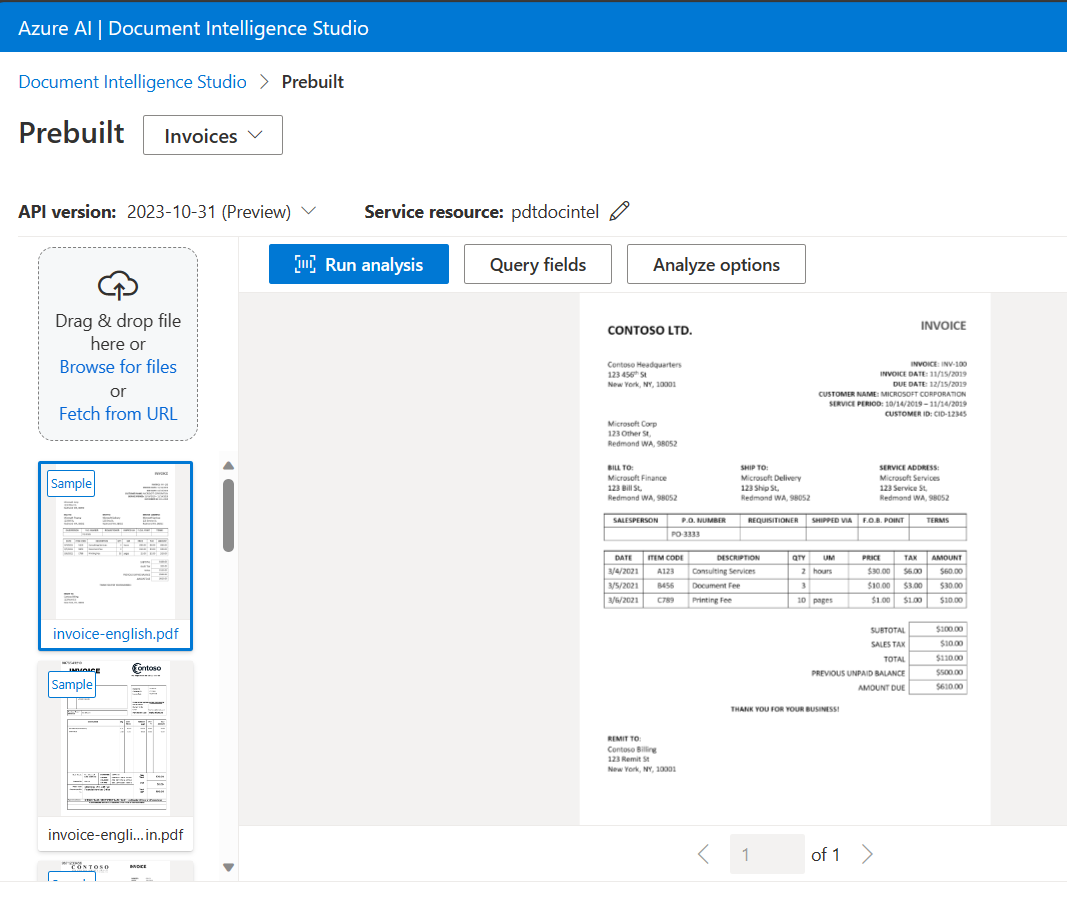Click the scrollbar up arrow
The image size is (1067, 904).
pyautogui.click(x=228, y=464)
